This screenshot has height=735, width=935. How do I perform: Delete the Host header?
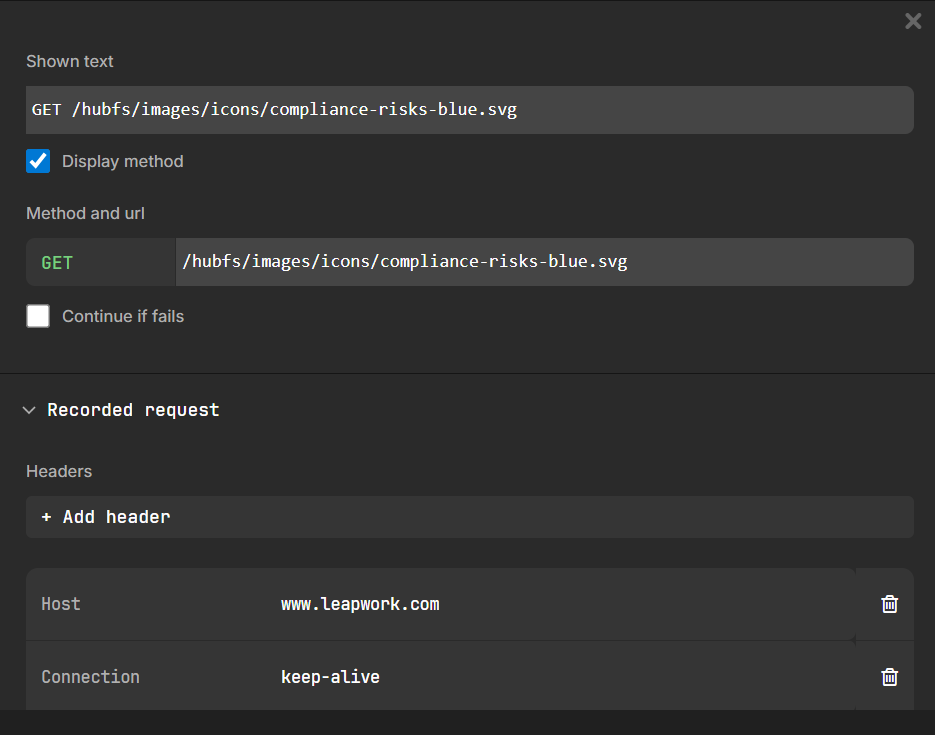pos(889,604)
